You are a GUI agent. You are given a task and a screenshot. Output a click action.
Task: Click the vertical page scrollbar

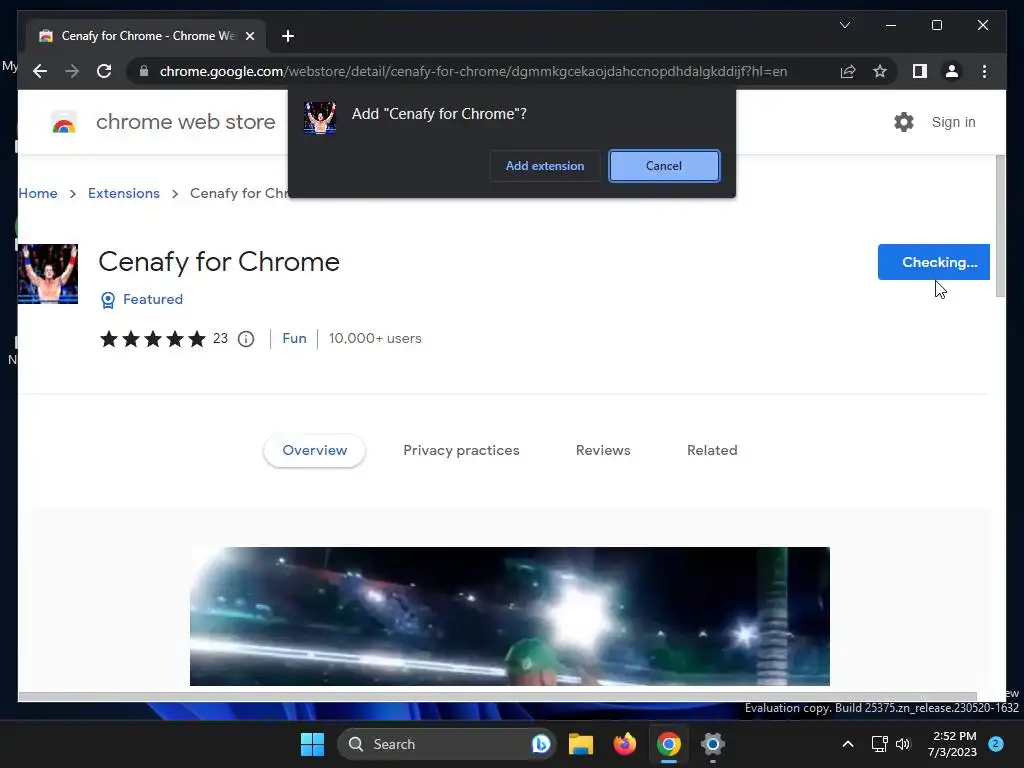coord(1000,226)
